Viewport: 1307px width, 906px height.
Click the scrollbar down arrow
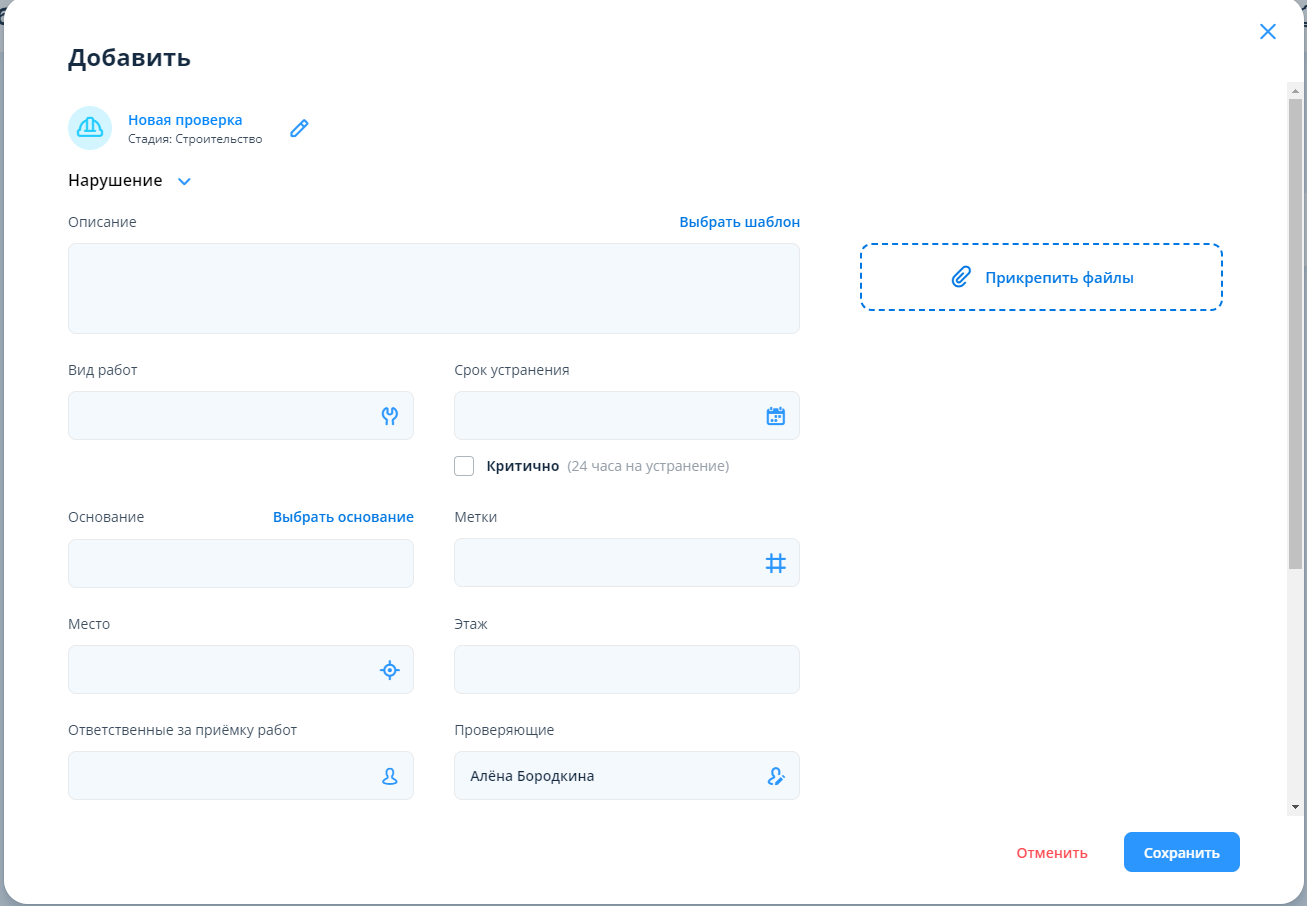(x=1295, y=806)
